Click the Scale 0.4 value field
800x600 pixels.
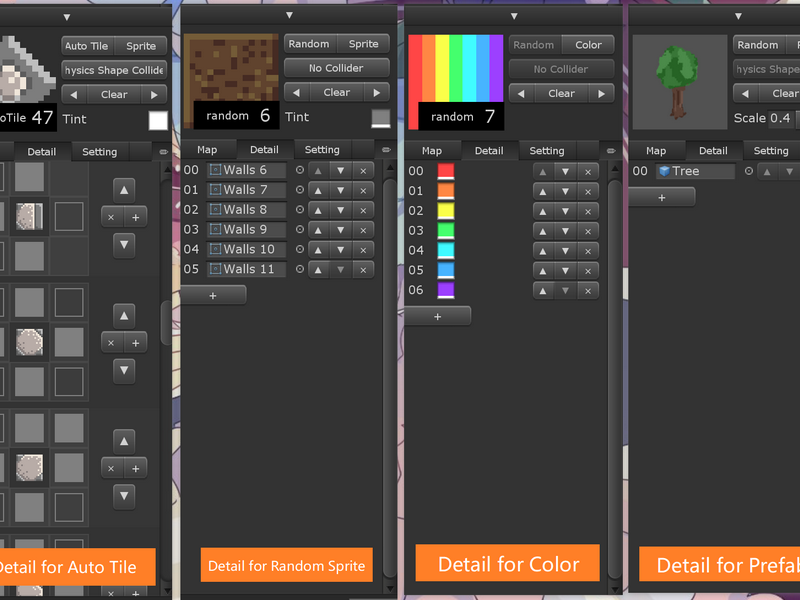780,119
